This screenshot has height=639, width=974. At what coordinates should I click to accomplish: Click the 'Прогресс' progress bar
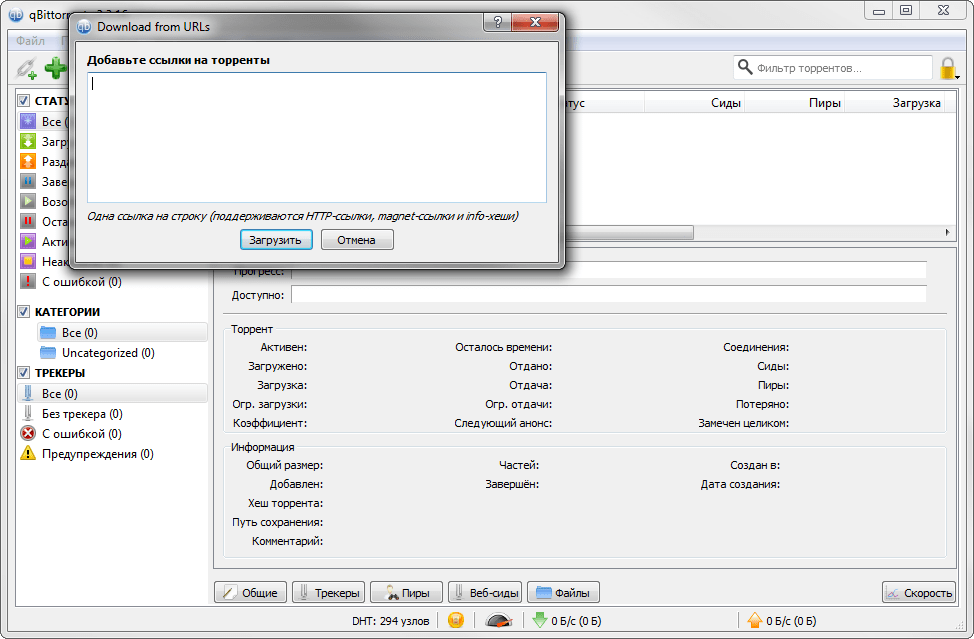pyautogui.click(x=609, y=270)
